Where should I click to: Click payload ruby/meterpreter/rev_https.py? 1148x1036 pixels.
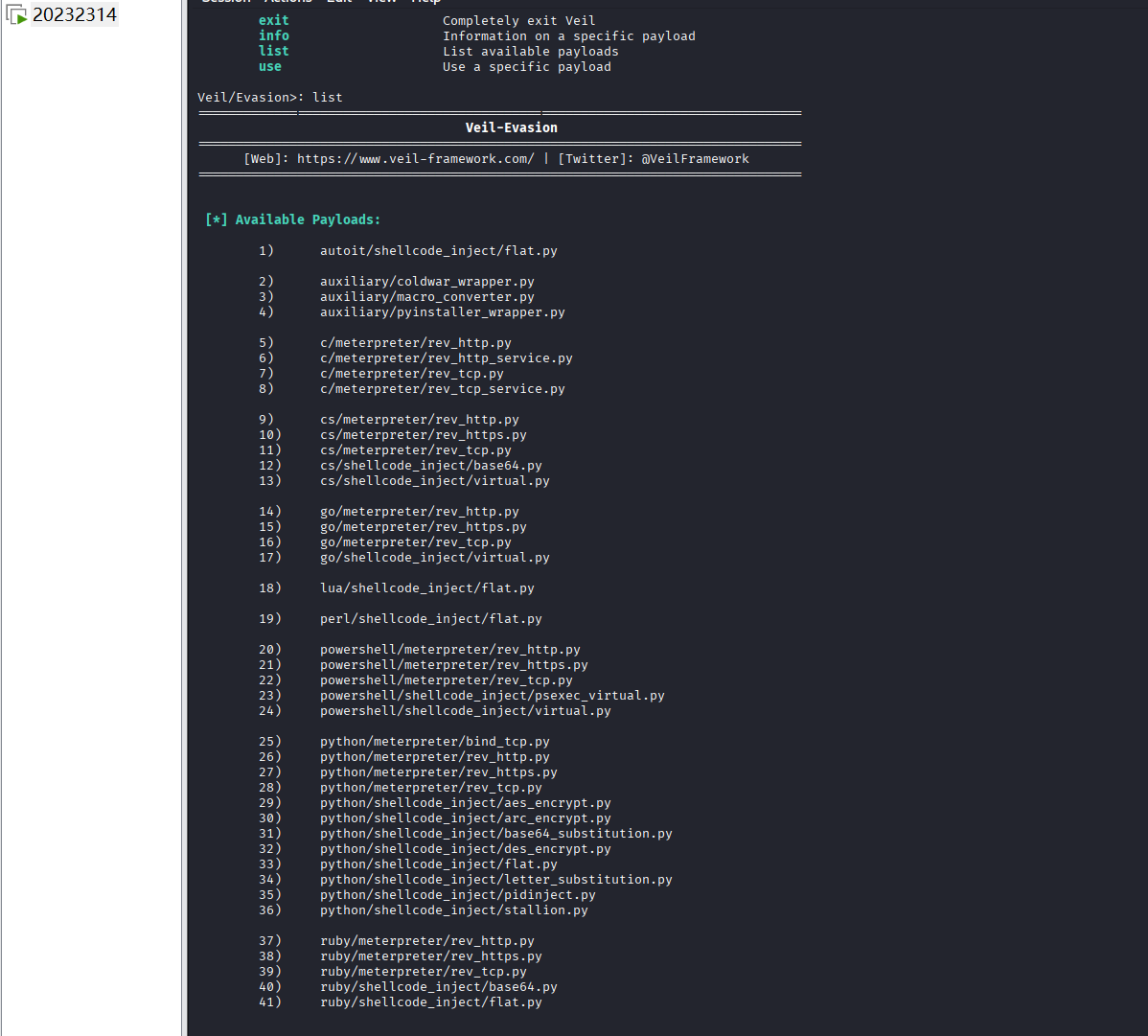point(431,956)
